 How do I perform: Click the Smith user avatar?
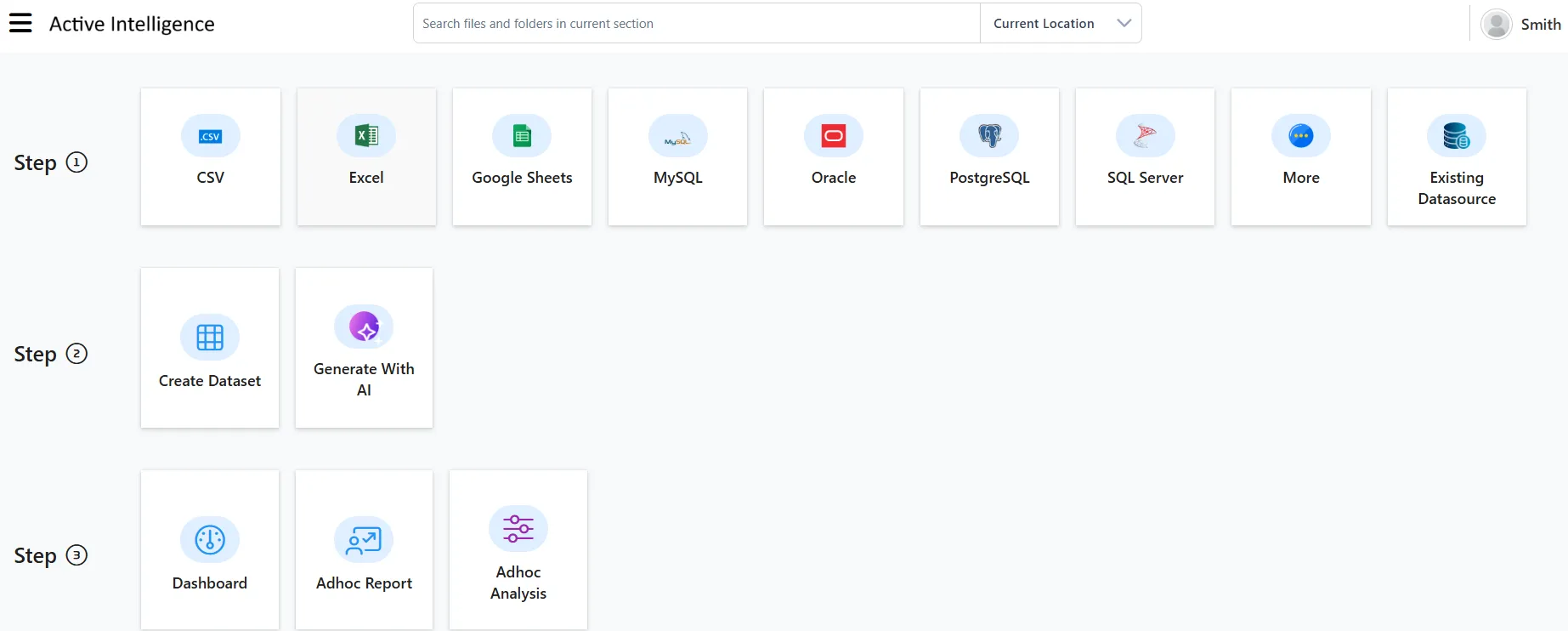[1497, 24]
